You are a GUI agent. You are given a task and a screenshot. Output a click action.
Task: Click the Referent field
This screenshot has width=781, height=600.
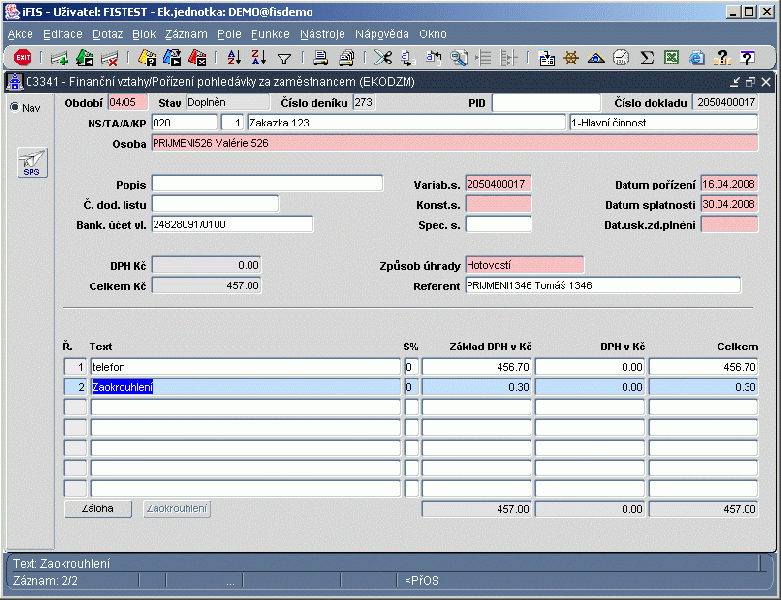(x=603, y=285)
